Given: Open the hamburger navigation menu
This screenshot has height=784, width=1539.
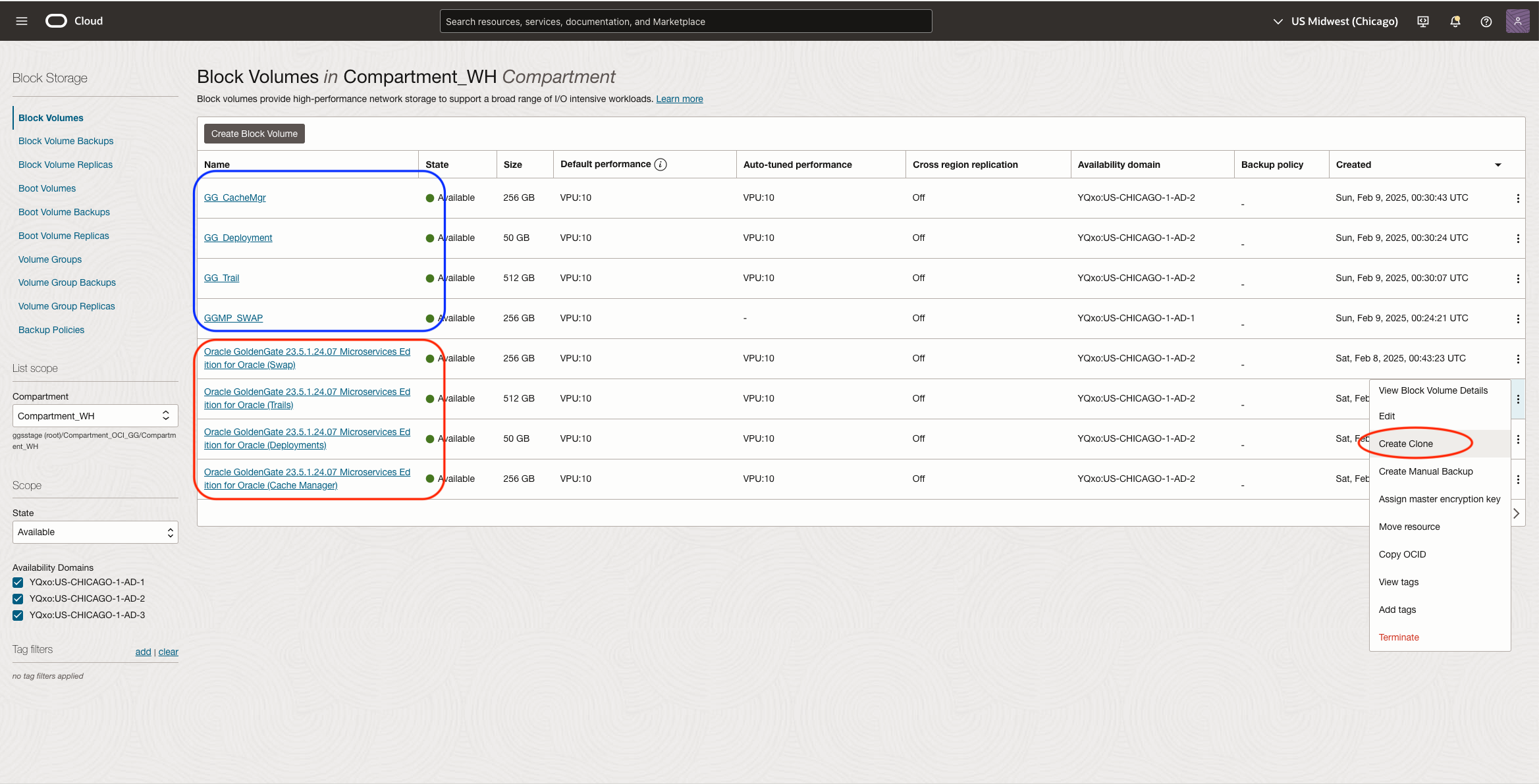Looking at the screenshot, I should (x=21, y=21).
